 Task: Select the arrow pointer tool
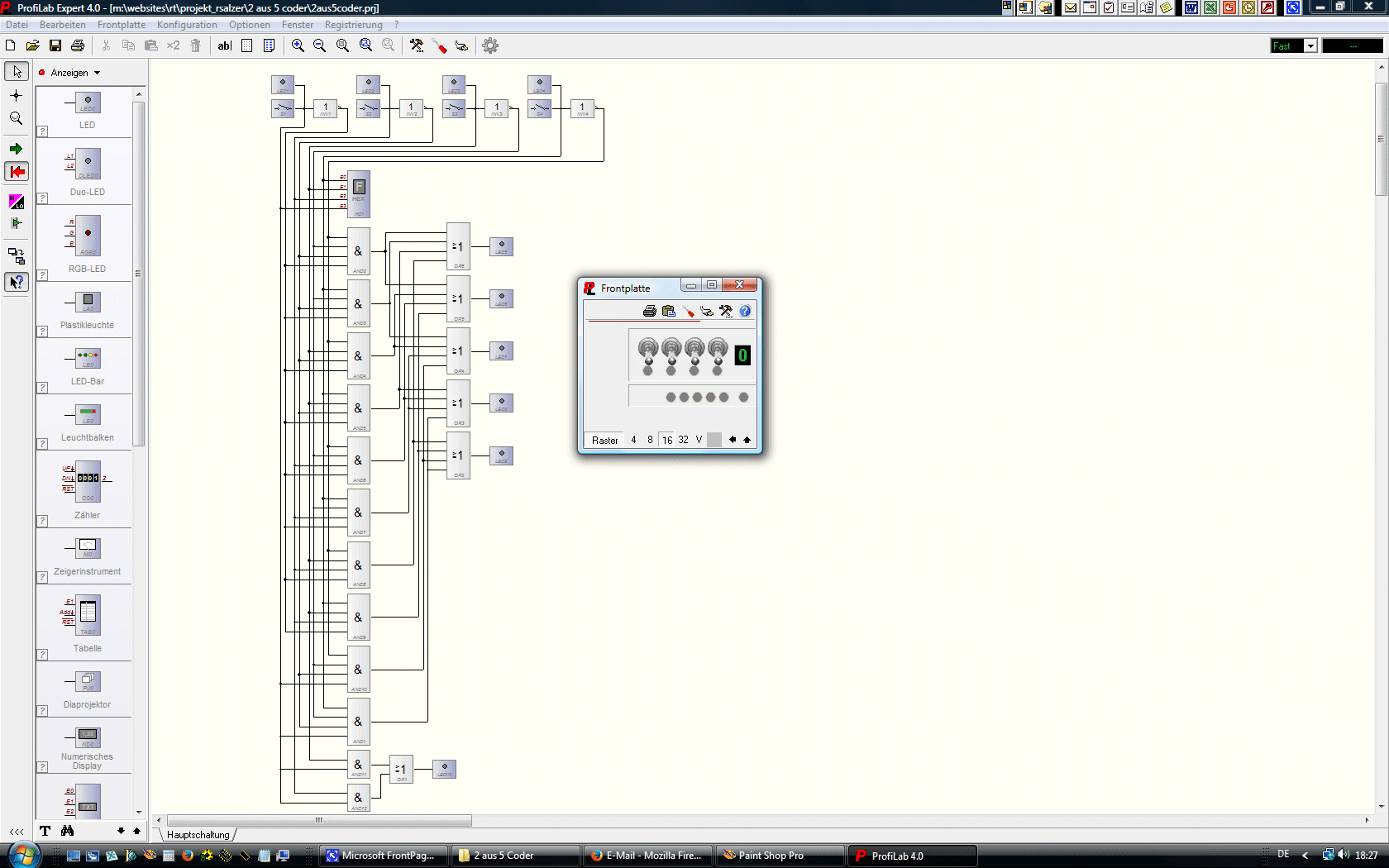(17, 72)
